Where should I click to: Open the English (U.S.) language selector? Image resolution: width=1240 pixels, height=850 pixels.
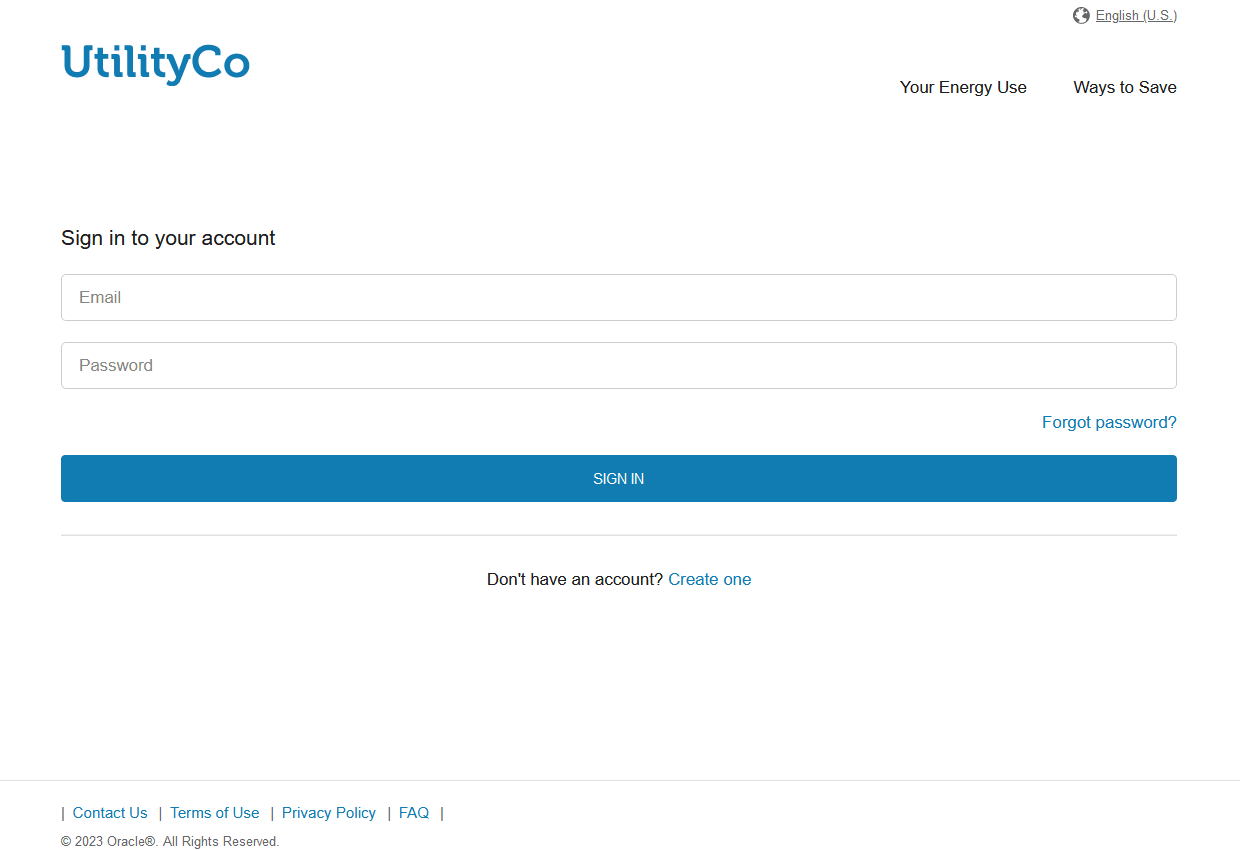click(x=1136, y=15)
